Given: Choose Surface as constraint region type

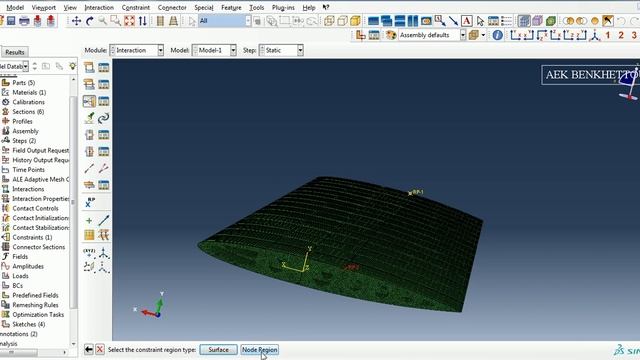Looking at the screenshot, I should point(218,349).
